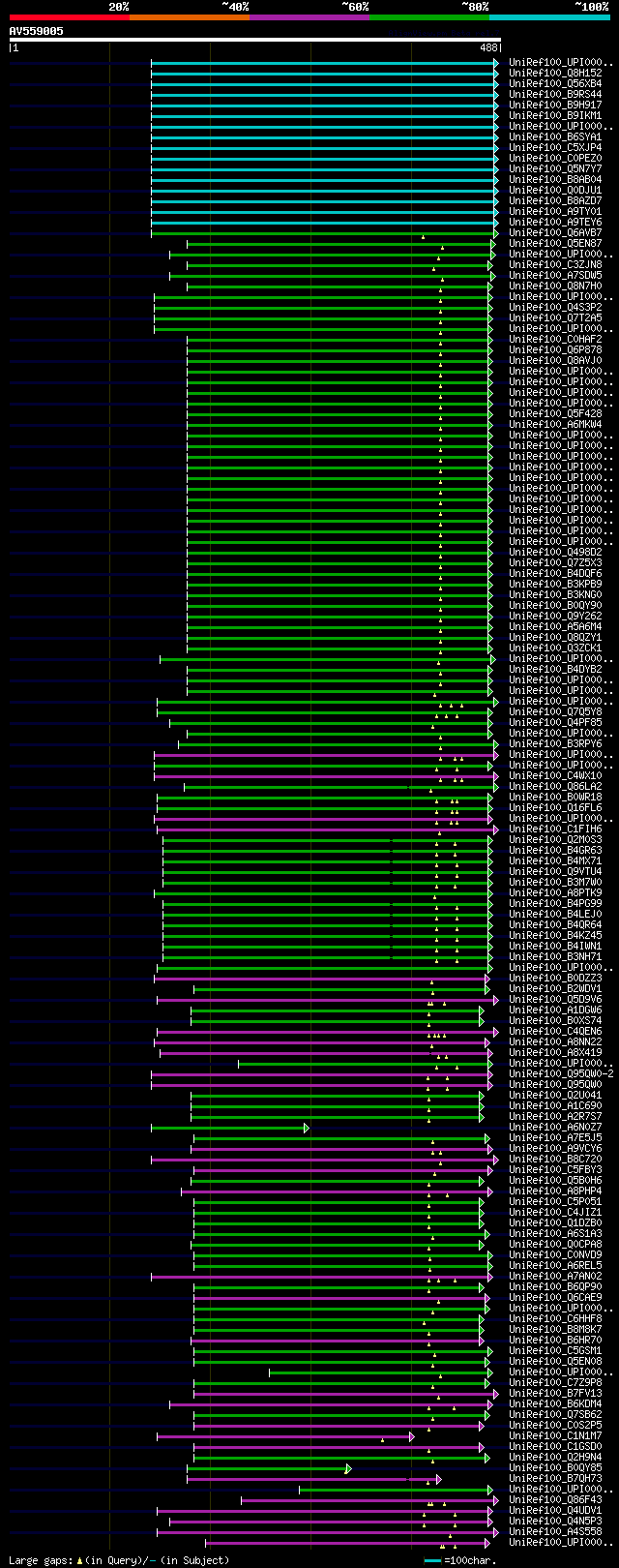Viewport: 619px width, 1568px height.
Task: Select the UniRef100_B8AB04 entry
Action: pyautogui.click(x=555, y=179)
